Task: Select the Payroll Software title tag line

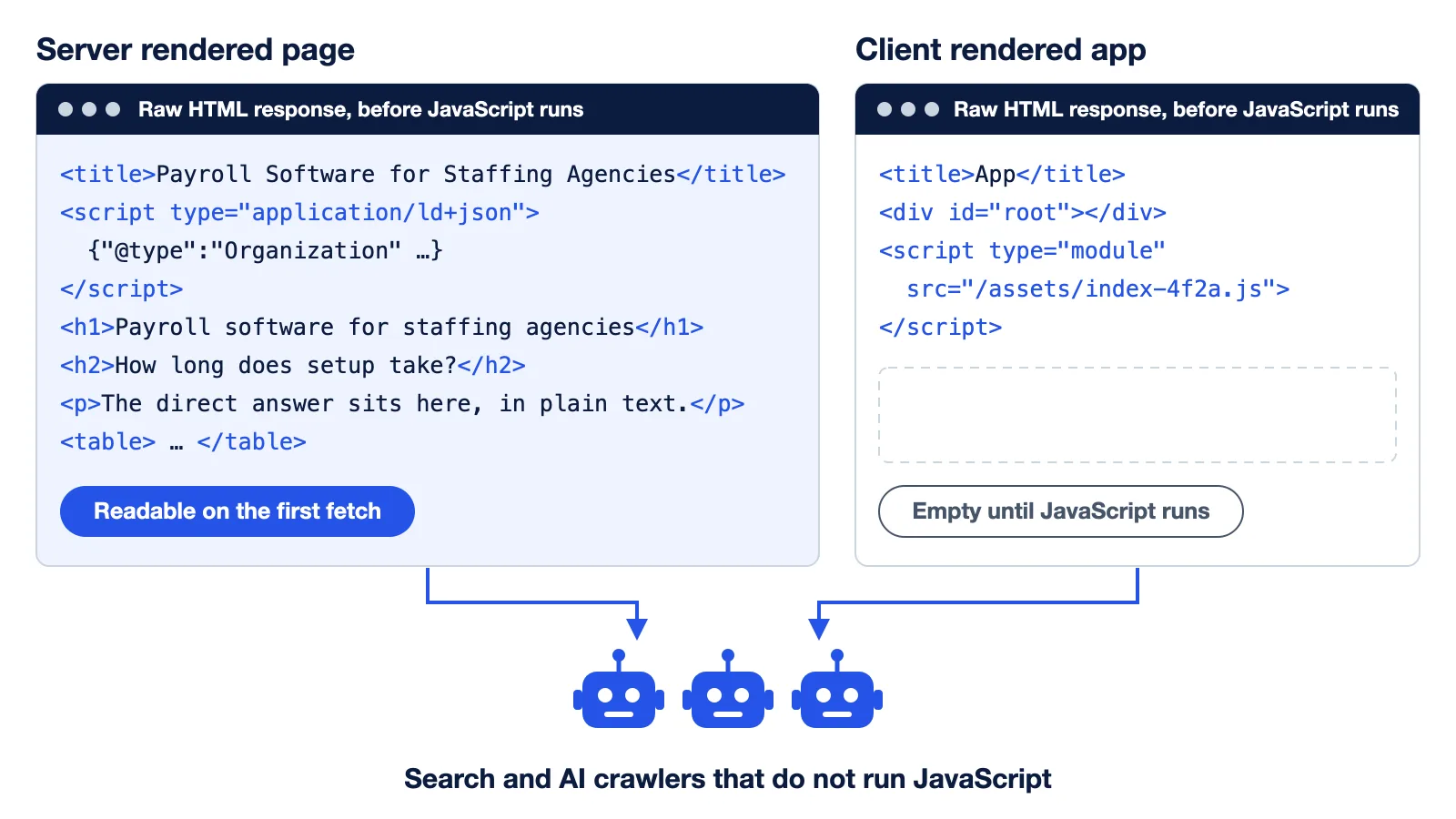Action: point(423,174)
